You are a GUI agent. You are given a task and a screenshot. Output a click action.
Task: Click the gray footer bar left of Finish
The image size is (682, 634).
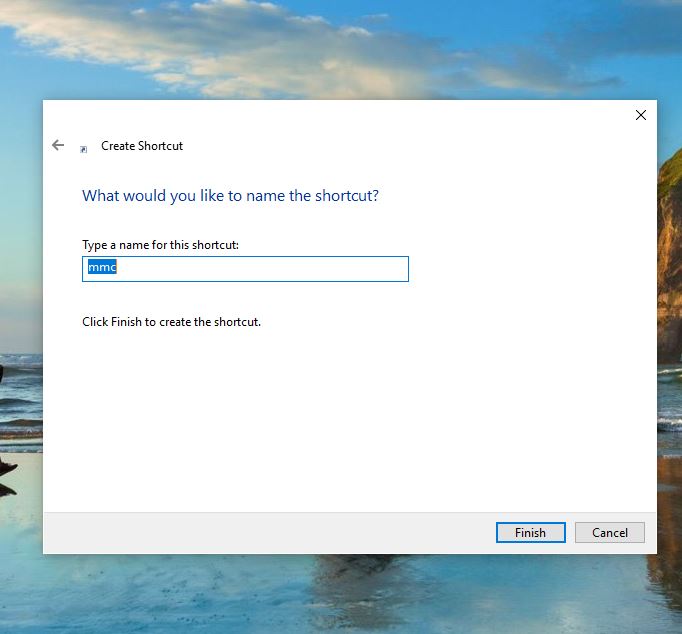pos(260,532)
